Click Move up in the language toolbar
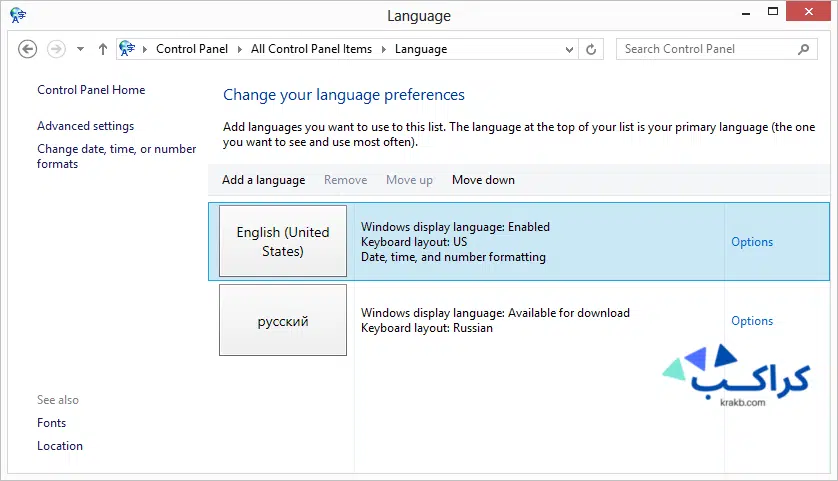838x481 pixels. coord(409,180)
